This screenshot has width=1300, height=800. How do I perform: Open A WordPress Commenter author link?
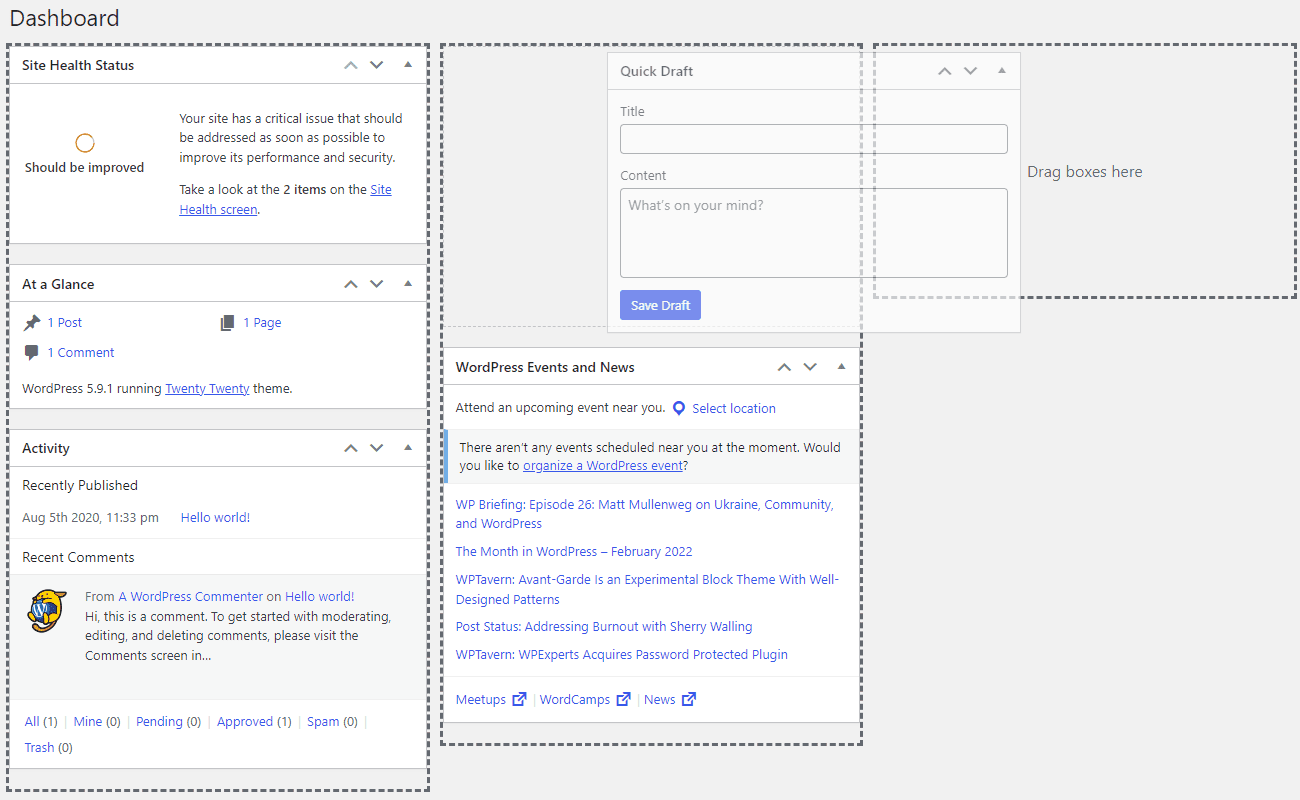click(x=191, y=596)
